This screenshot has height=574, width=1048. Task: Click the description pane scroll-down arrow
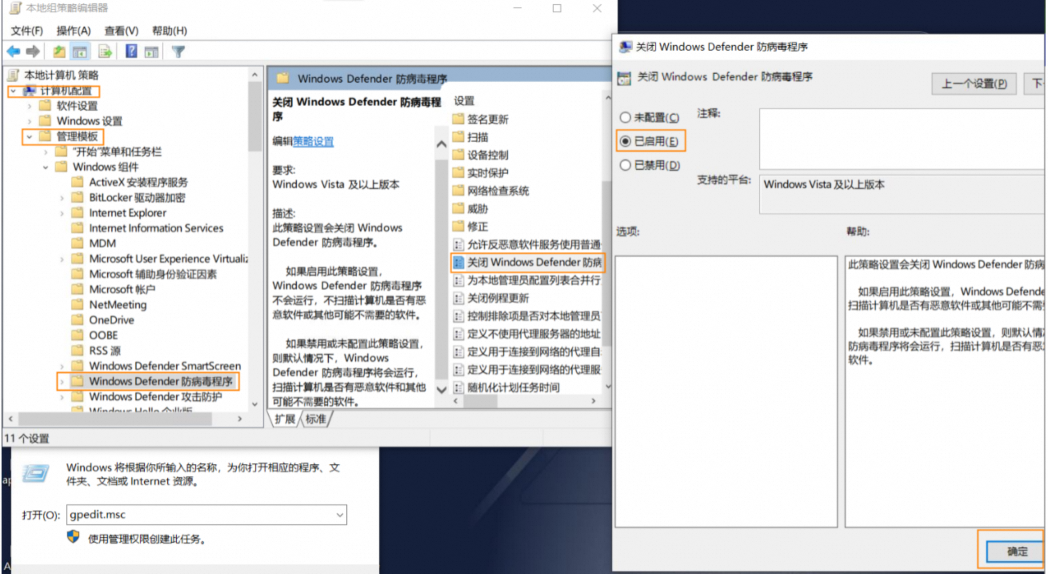click(441, 389)
